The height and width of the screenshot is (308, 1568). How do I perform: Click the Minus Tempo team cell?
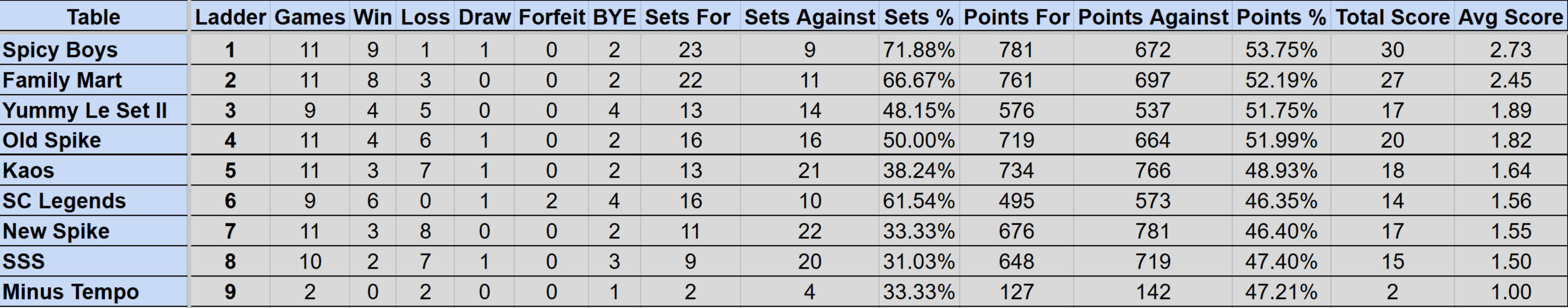(x=71, y=292)
